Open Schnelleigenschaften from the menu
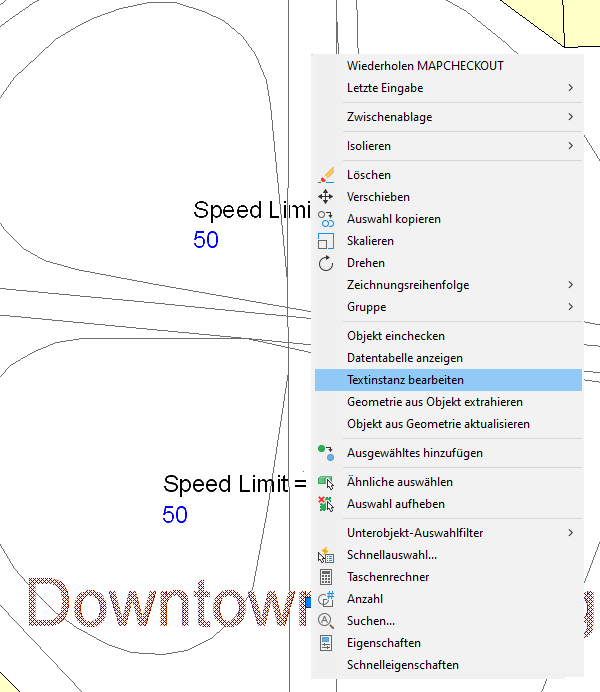600x692 pixels. (x=448, y=665)
